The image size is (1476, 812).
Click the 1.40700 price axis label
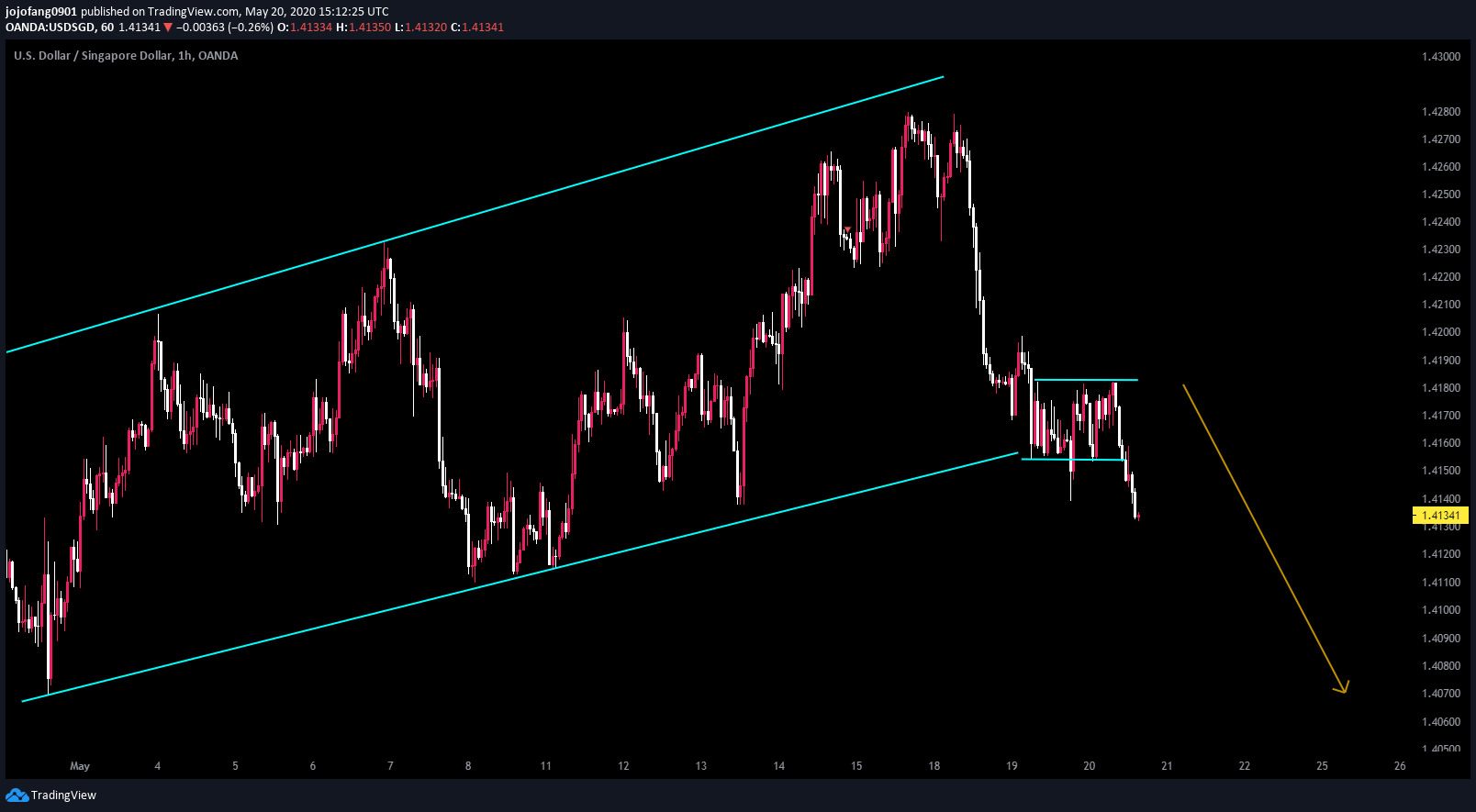pos(1441,694)
